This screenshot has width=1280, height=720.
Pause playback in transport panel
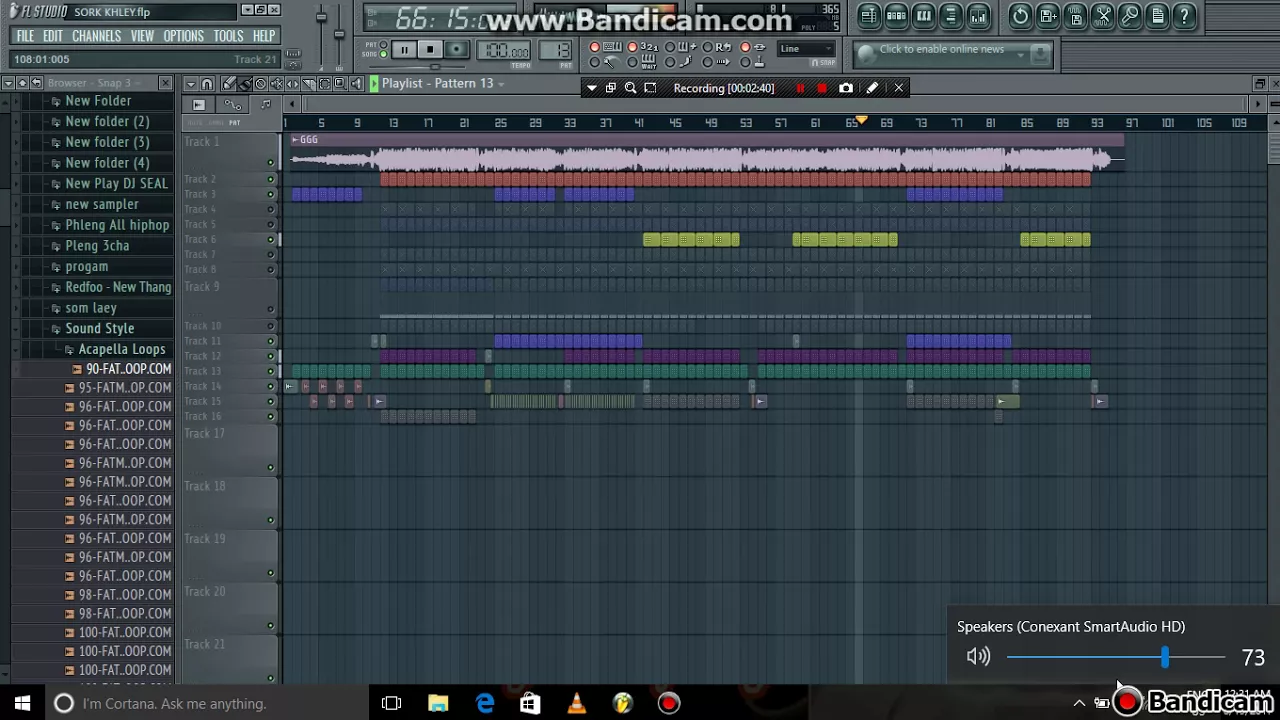[404, 49]
